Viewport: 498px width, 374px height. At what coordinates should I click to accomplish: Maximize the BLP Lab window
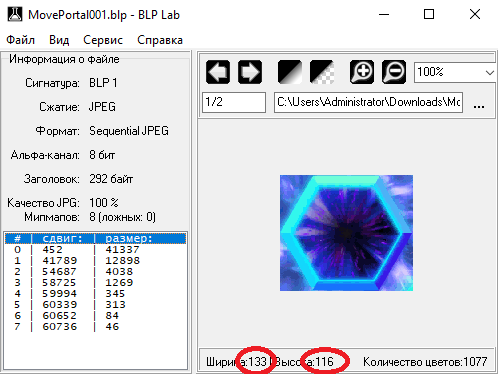tap(429, 15)
